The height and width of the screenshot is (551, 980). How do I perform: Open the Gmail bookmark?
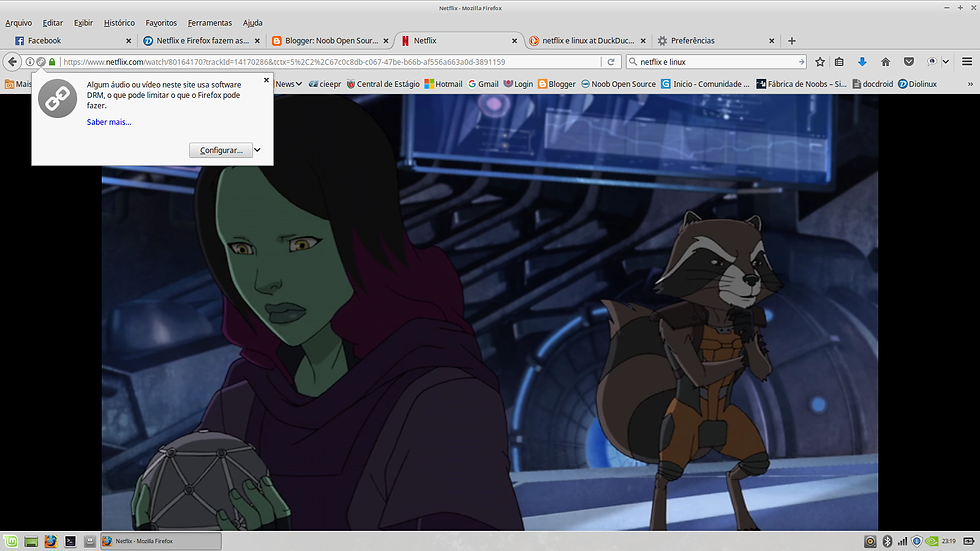click(x=483, y=84)
